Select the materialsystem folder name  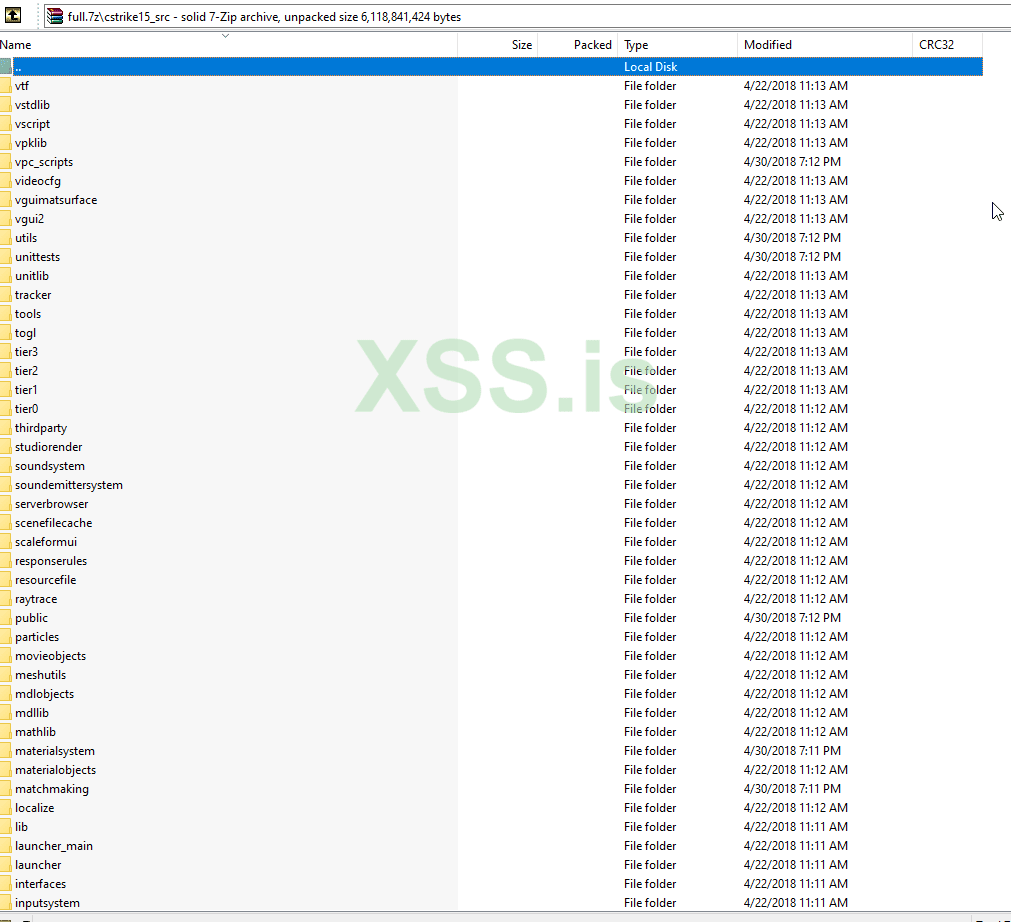click(x=55, y=751)
